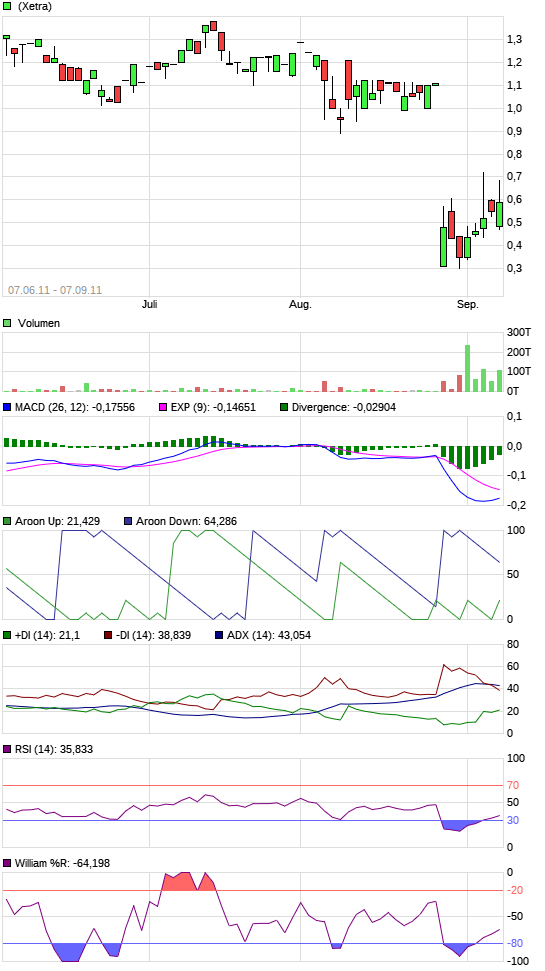Click the green Volumen legend square
Image resolution: width=545 pixels, height=971 pixels.
tap(7, 323)
